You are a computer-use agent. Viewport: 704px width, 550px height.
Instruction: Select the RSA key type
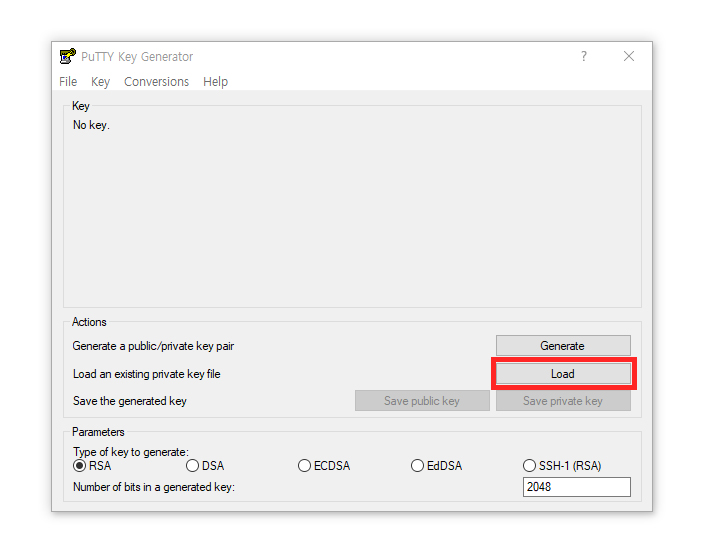pos(92,466)
